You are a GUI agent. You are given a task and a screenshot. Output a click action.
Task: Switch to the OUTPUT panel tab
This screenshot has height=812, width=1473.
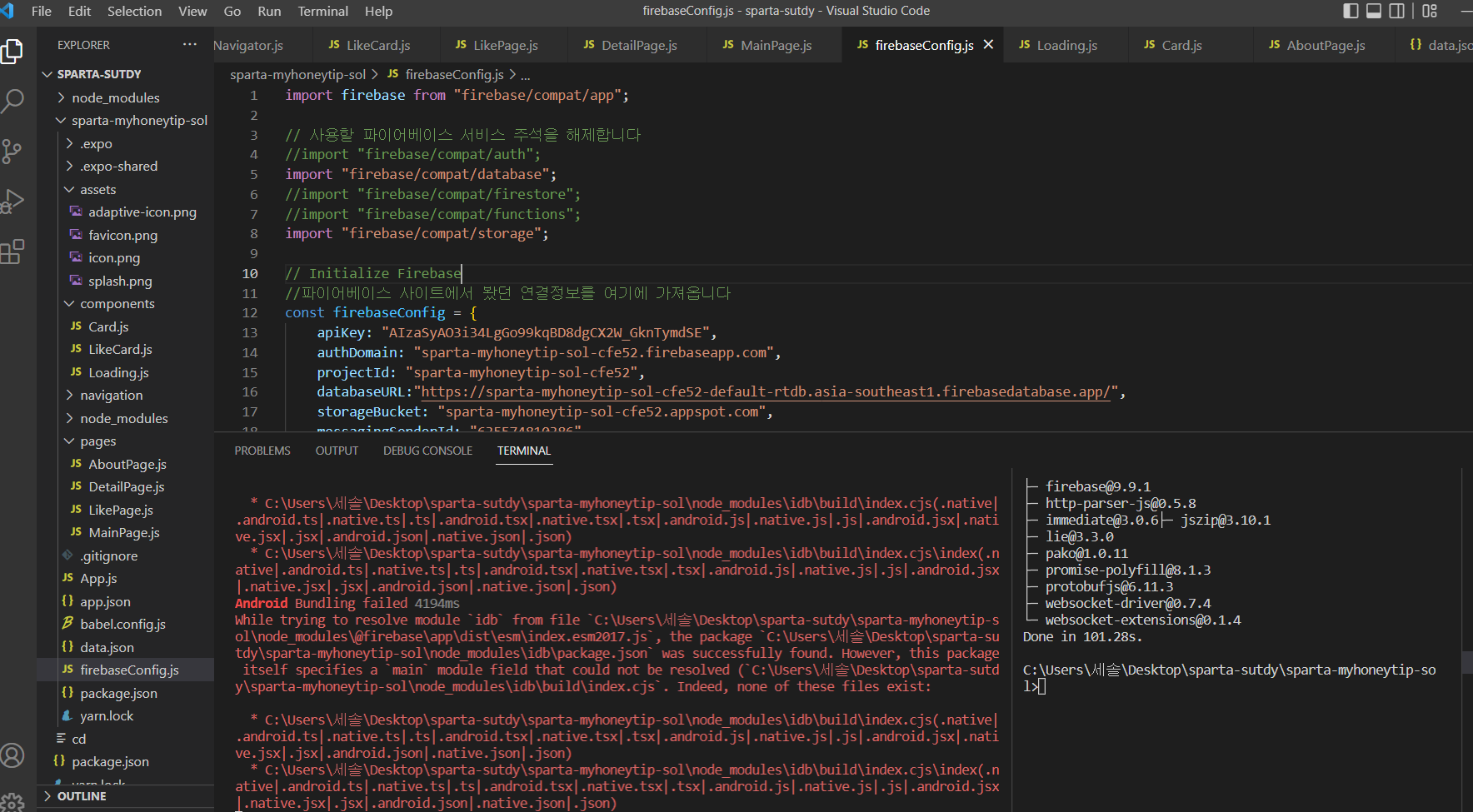(x=337, y=451)
